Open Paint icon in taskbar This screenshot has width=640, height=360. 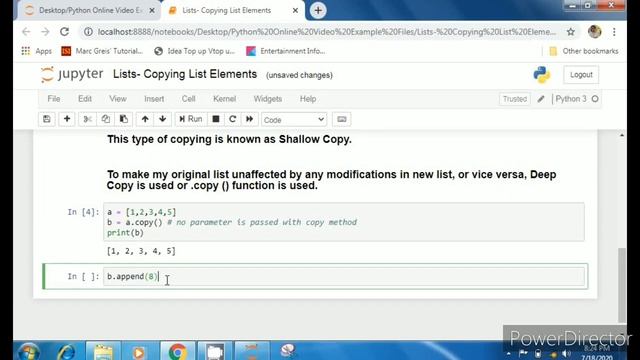point(288,351)
